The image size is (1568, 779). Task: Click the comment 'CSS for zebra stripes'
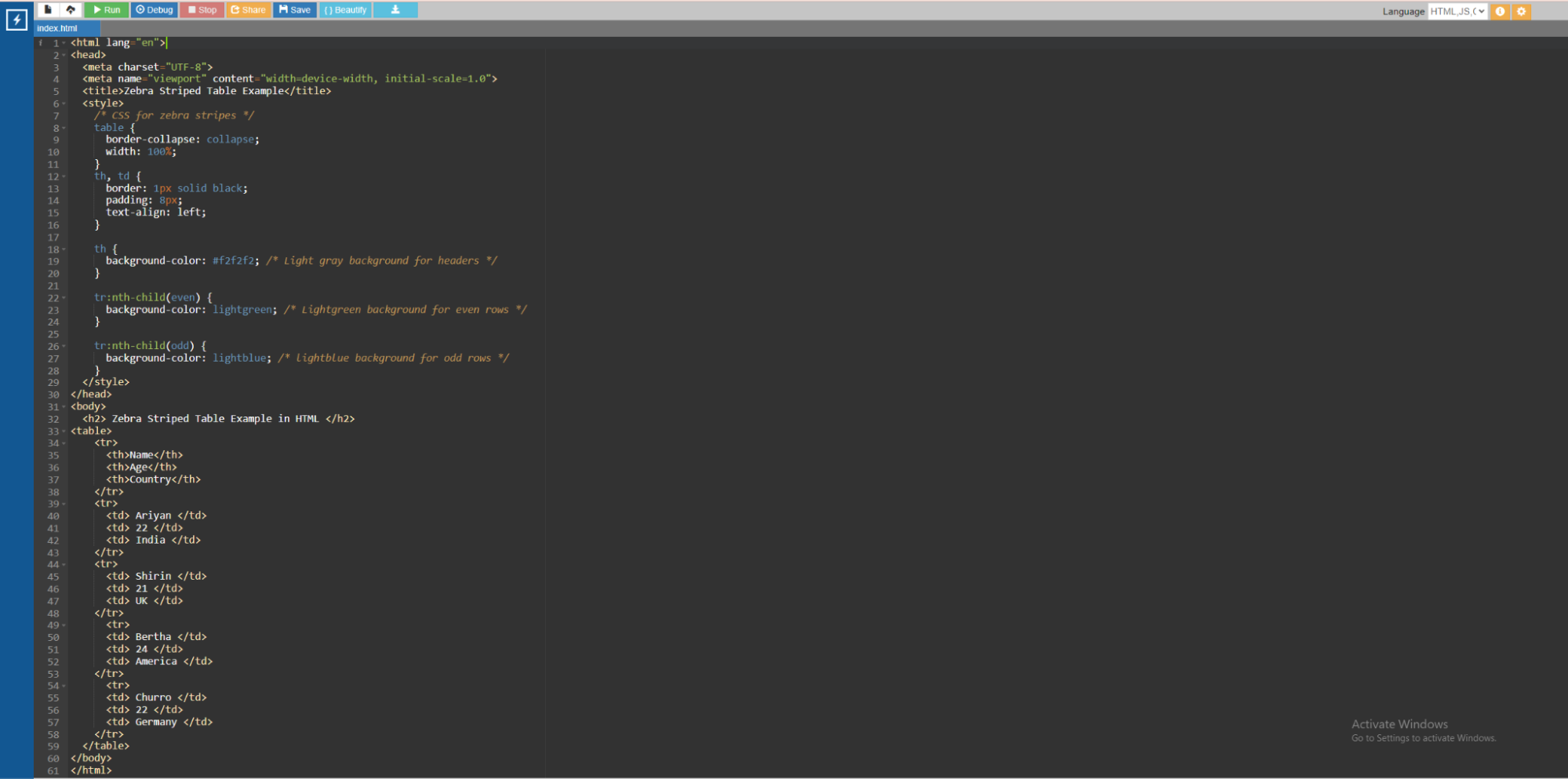[x=175, y=115]
